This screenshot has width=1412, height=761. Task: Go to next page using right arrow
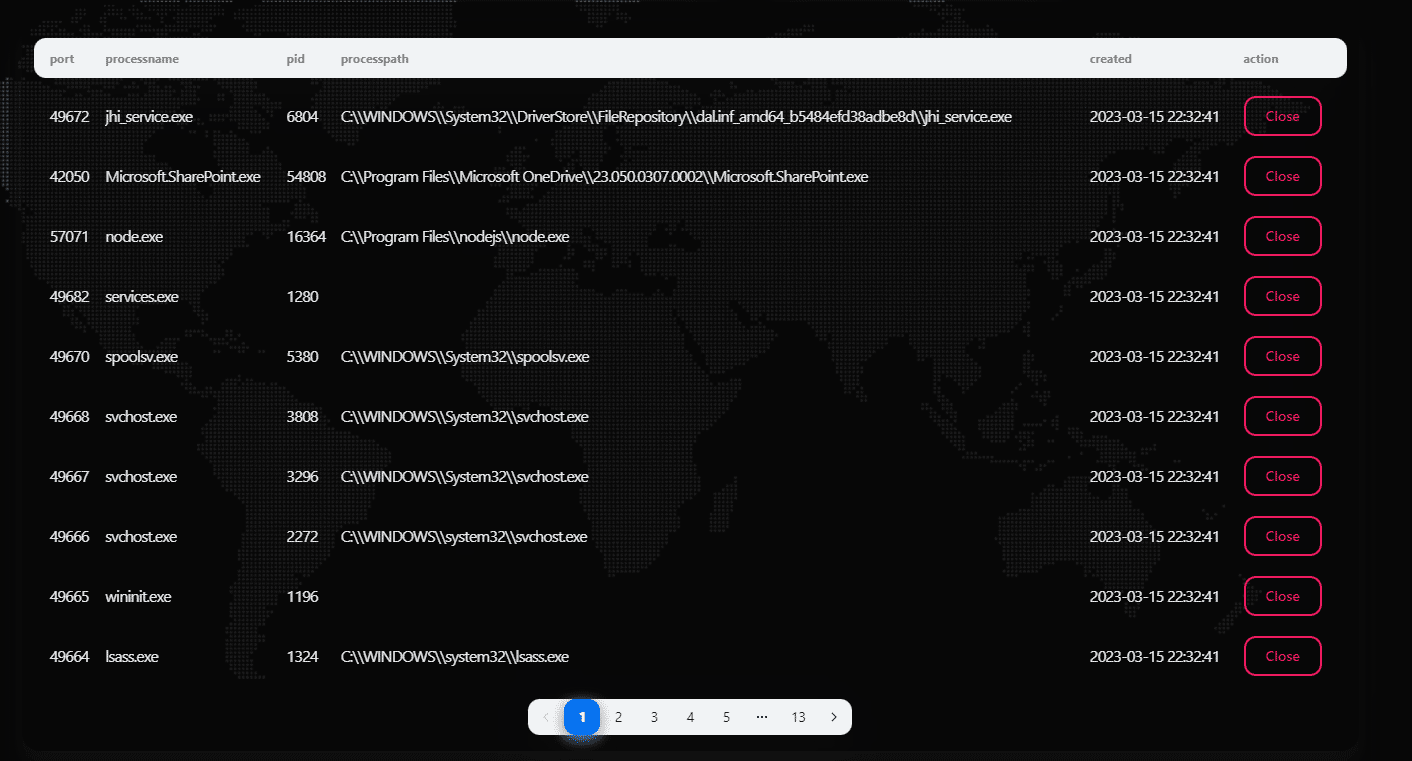[834, 717]
